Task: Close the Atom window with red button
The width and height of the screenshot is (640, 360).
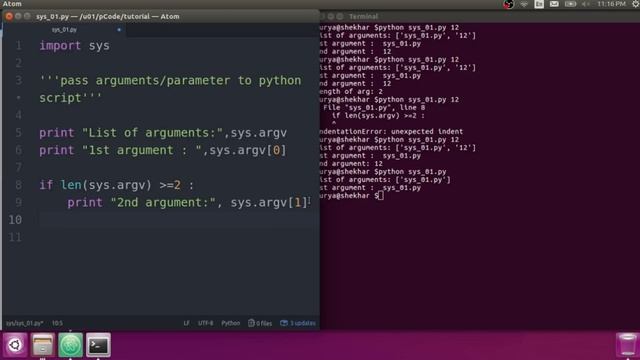Action: coord(9,16)
